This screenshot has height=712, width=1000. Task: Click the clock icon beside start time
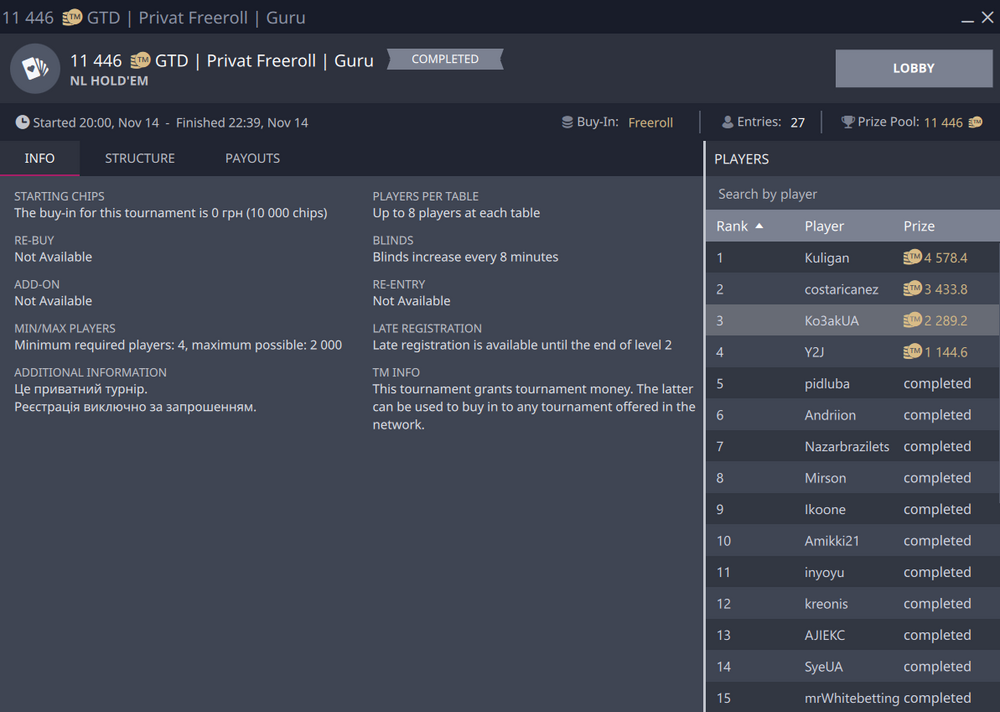pos(22,122)
